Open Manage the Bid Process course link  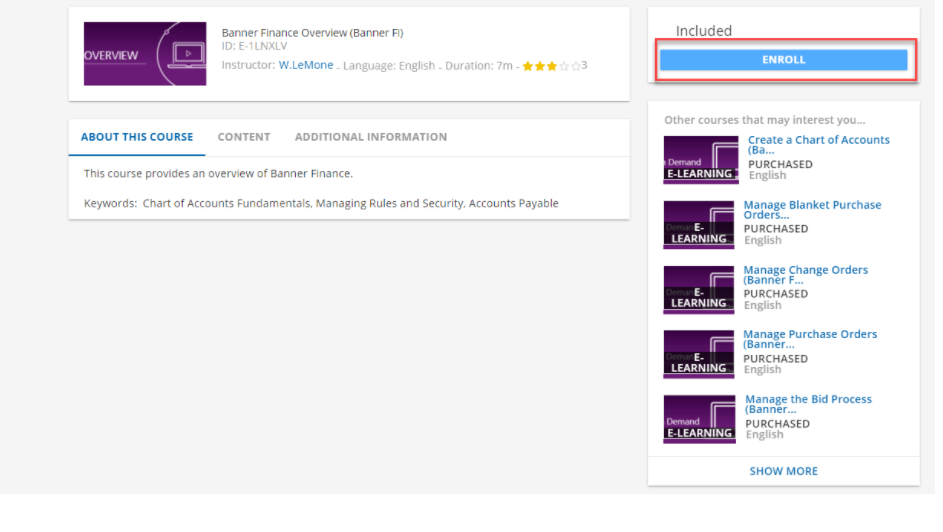(x=808, y=404)
